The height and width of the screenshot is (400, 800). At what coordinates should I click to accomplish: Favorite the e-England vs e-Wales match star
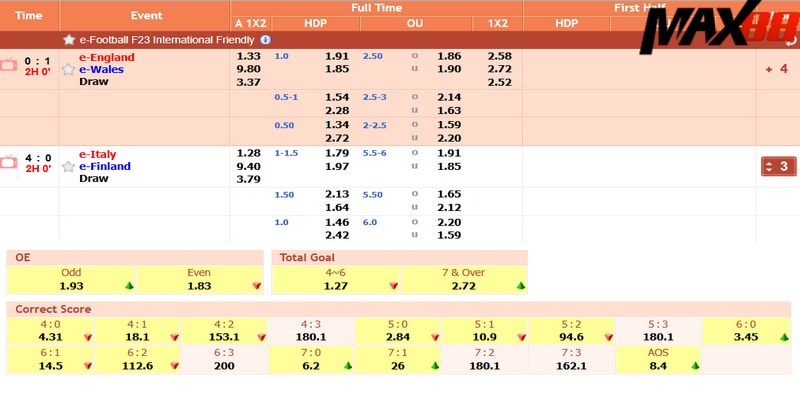pos(68,69)
